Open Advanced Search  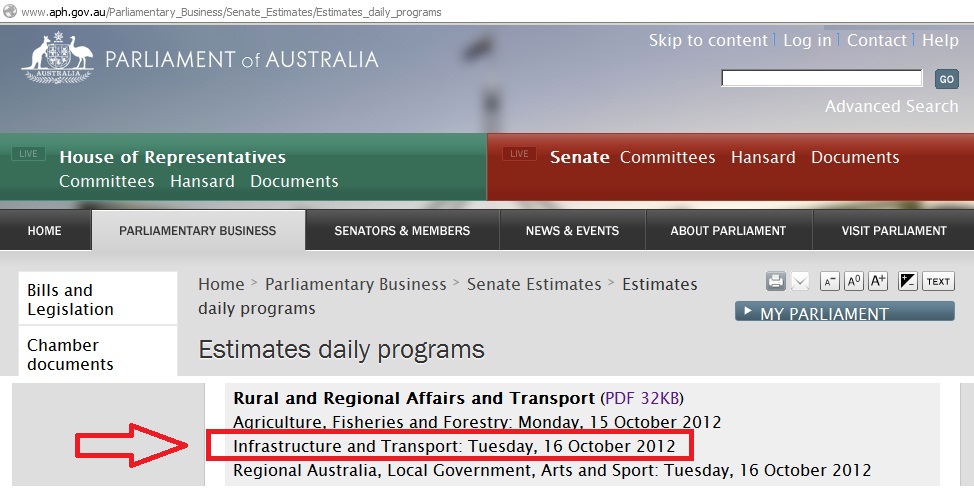click(891, 106)
